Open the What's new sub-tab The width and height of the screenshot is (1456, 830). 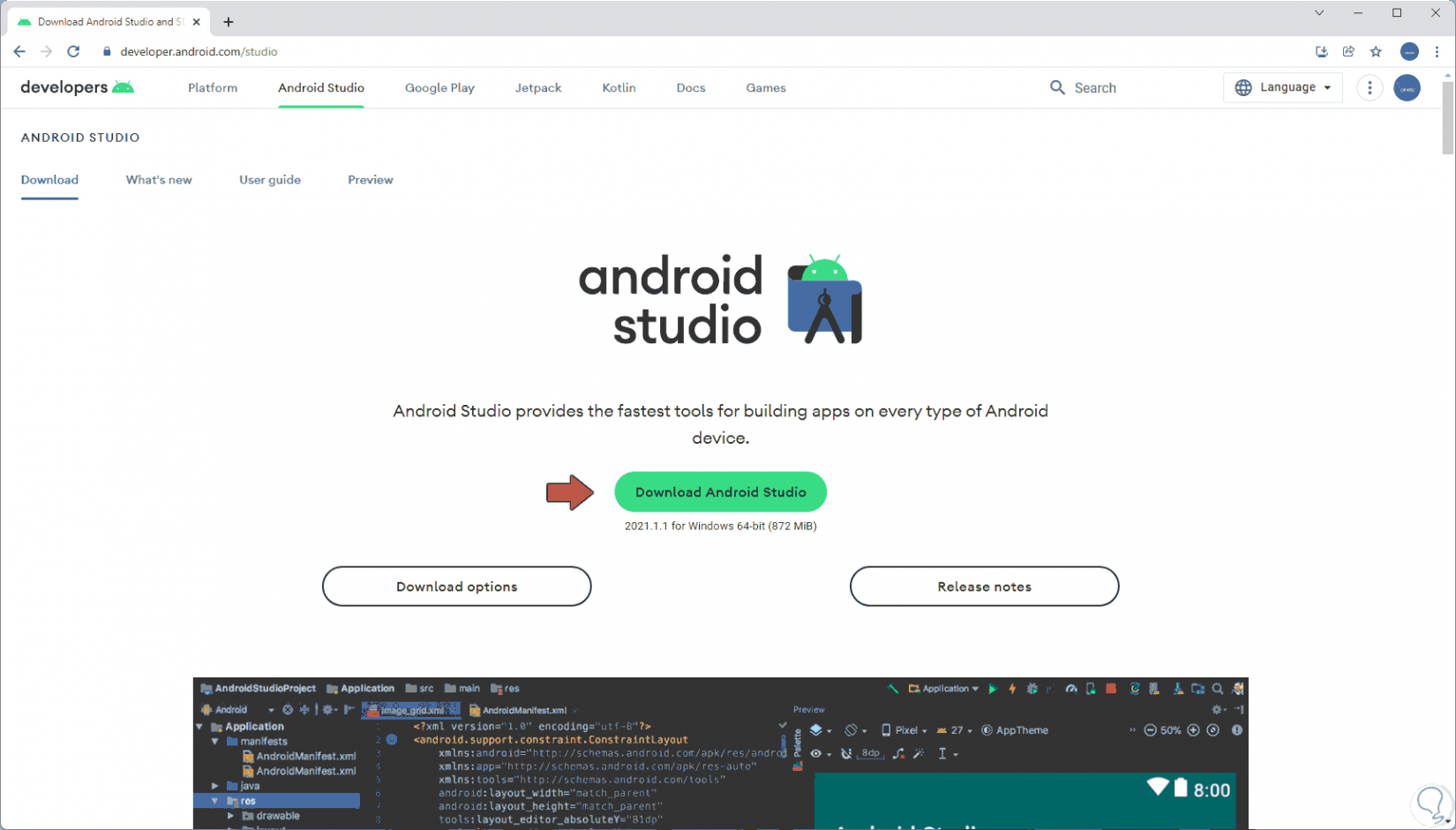pyautogui.click(x=159, y=180)
